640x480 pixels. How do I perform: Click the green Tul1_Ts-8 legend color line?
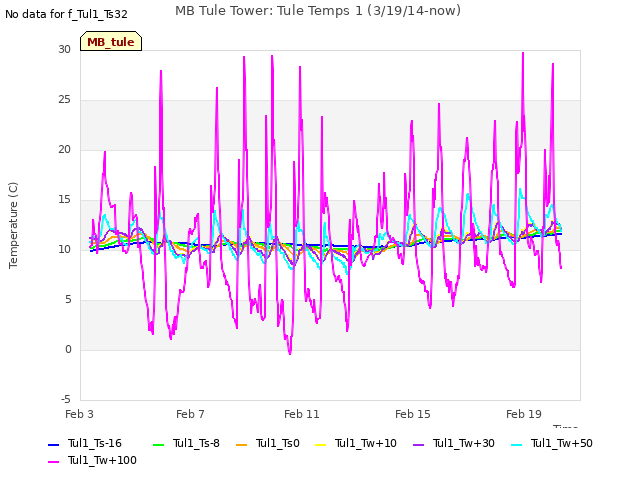[x=158, y=444]
